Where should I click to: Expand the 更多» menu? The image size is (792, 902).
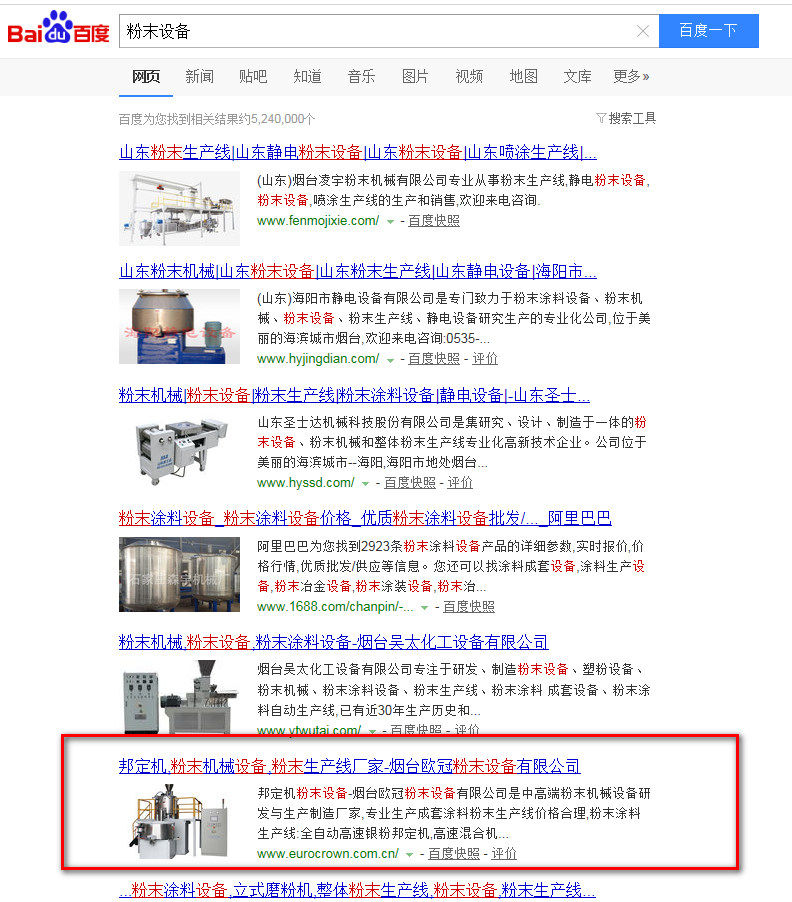tap(631, 77)
